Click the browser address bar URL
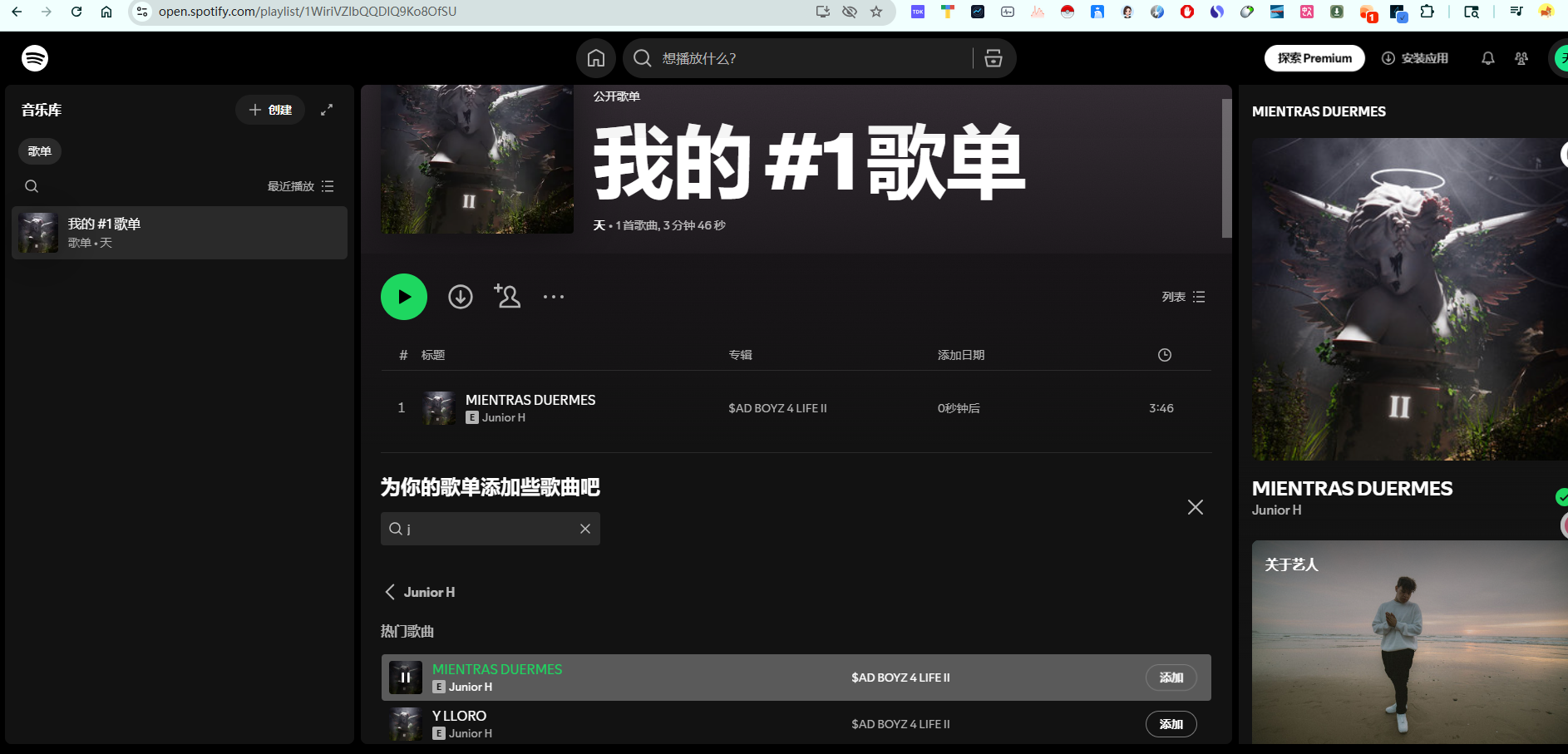Screen dimensions: 1568x754 point(308,12)
